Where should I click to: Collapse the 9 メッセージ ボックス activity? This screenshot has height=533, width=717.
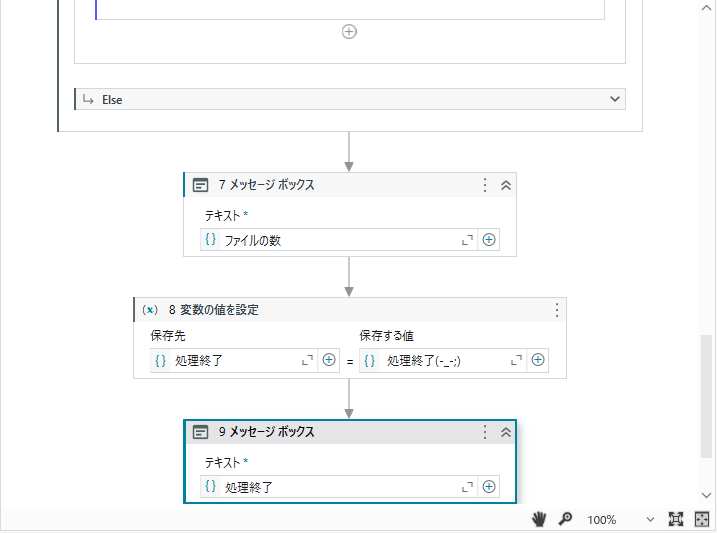click(506, 432)
